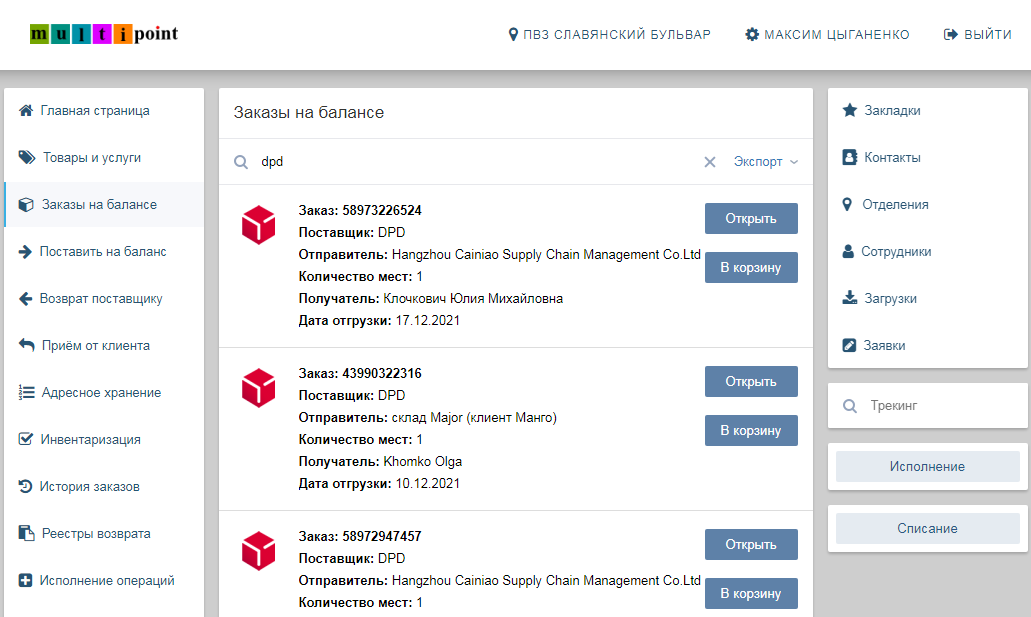Image resolution: width=1031 pixels, height=617 pixels.
Task: Expand the Экспорт dropdown
Action: 765,162
